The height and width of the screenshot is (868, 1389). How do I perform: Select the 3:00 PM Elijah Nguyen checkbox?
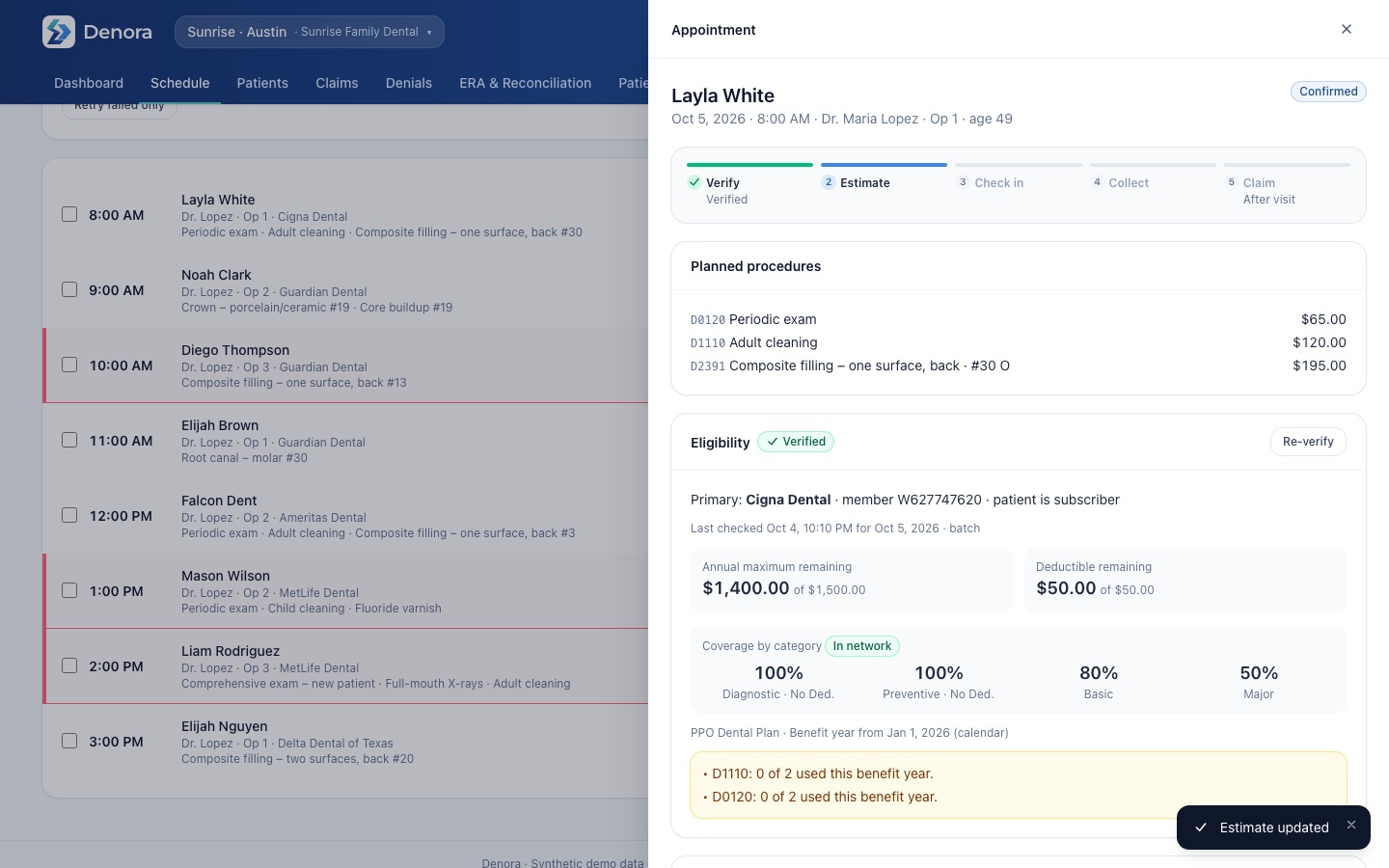(69, 741)
